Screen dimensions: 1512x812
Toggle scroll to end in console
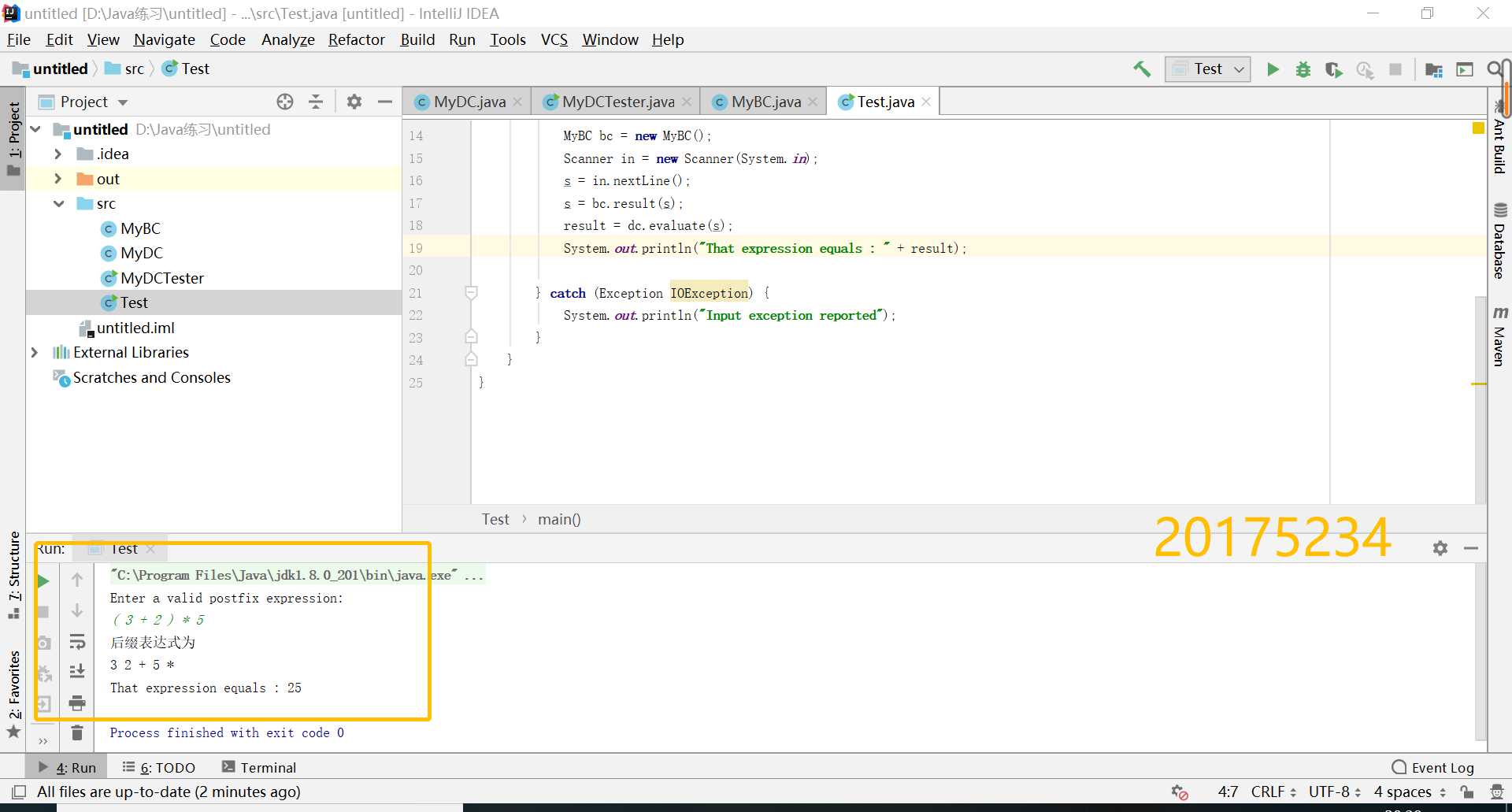(x=77, y=671)
